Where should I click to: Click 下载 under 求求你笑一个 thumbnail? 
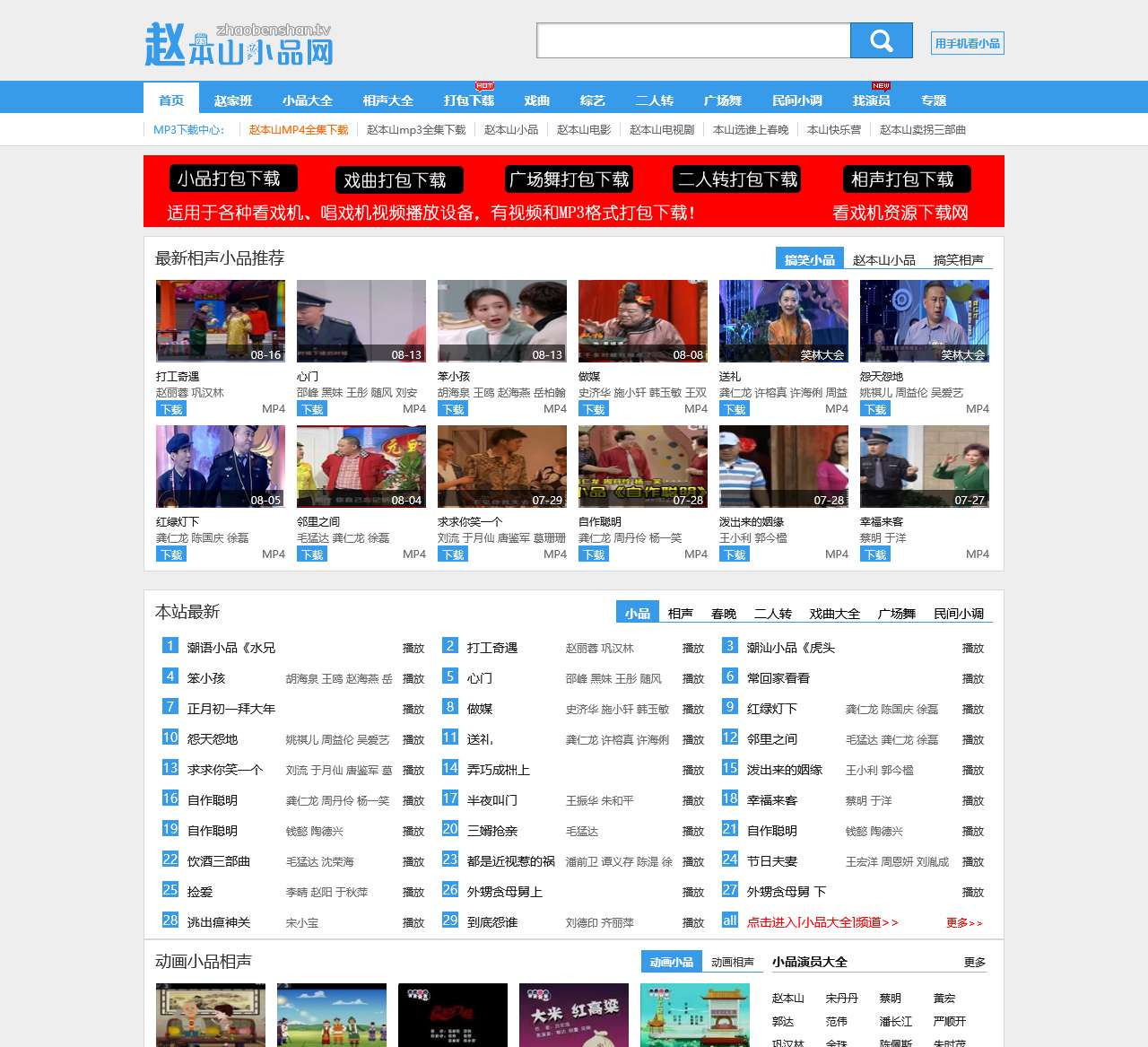point(453,554)
